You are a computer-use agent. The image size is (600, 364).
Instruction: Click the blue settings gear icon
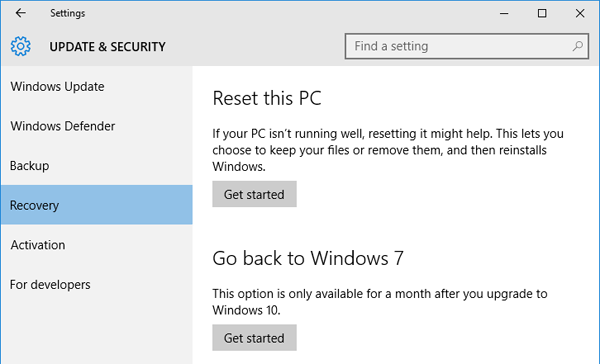(21, 46)
